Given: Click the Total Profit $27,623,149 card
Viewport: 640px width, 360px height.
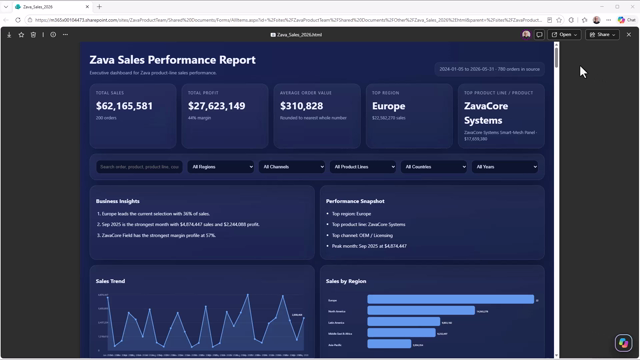Looking at the screenshot, I should (225, 116).
